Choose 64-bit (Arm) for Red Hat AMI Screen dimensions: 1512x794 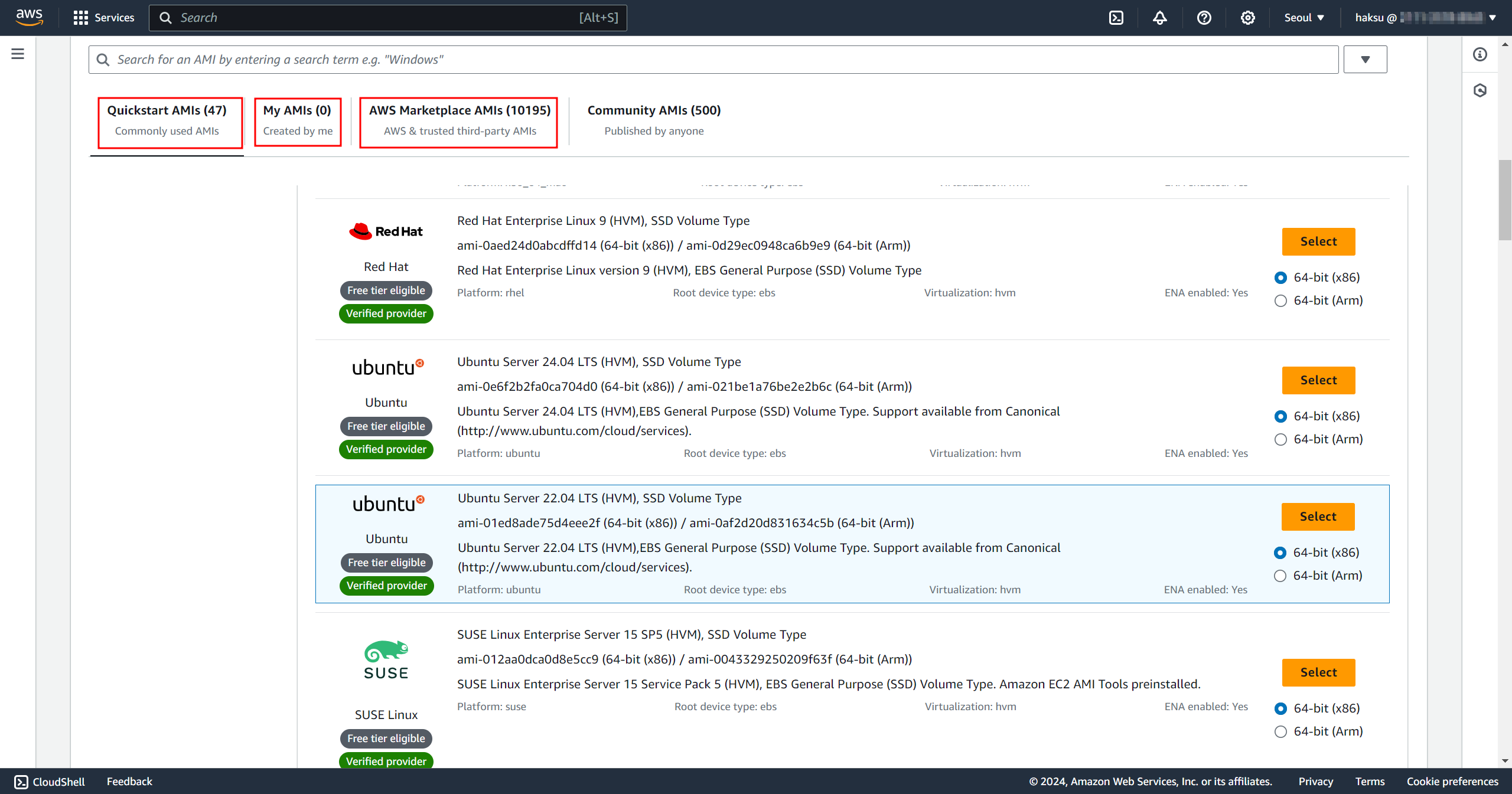tap(1280, 300)
